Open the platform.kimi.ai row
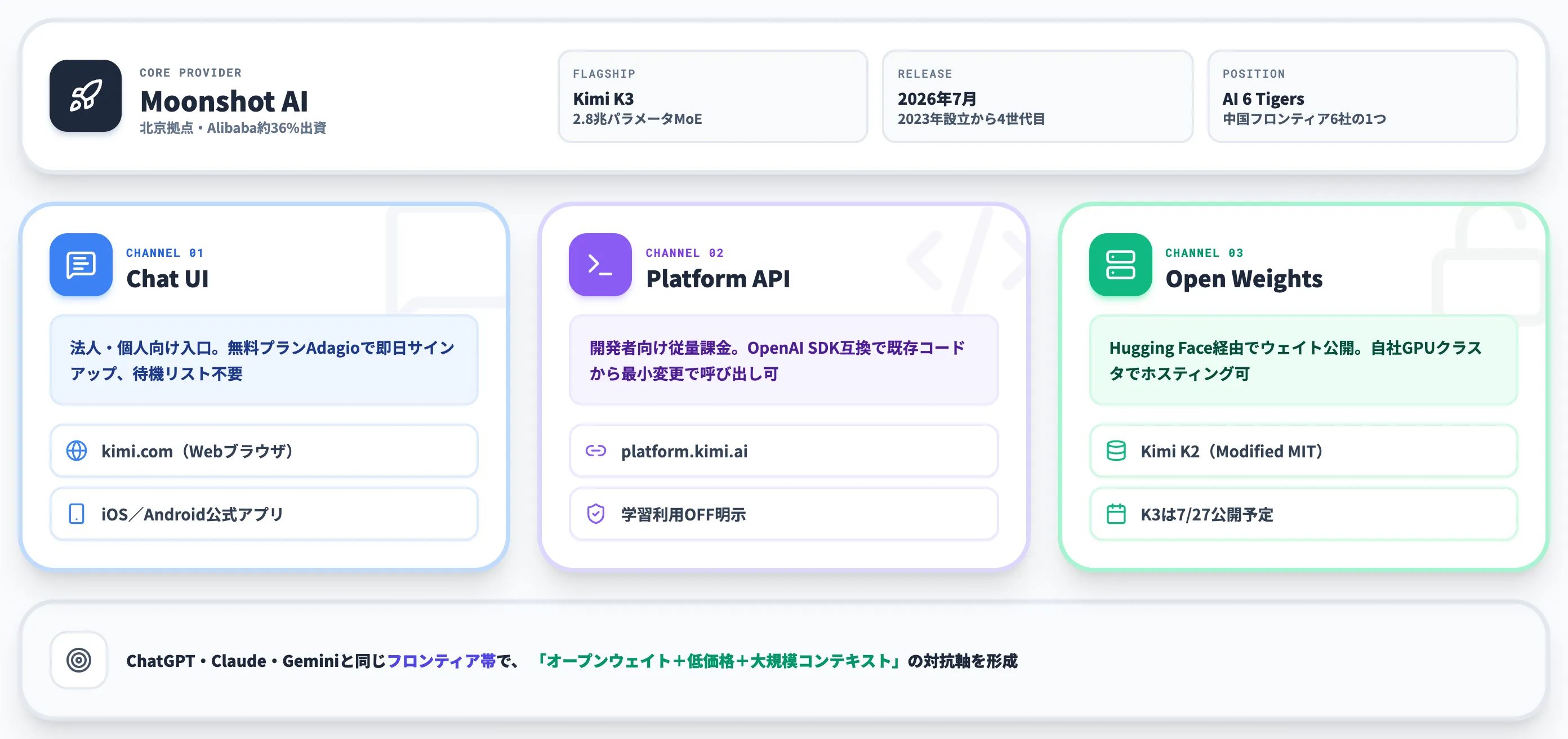Image resolution: width=1568 pixels, height=739 pixels. click(x=783, y=451)
